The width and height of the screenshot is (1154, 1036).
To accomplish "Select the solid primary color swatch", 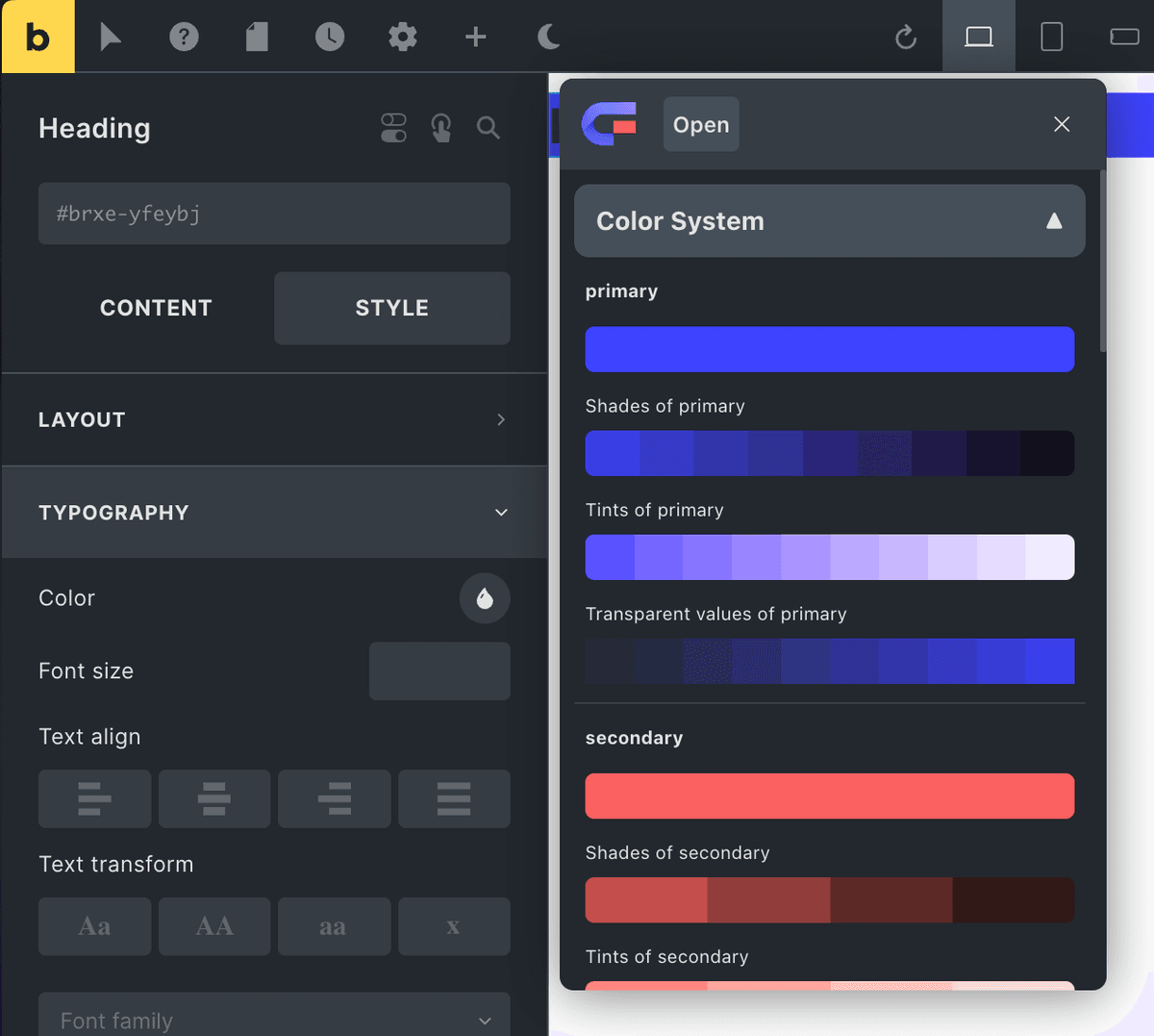I will pos(829,349).
